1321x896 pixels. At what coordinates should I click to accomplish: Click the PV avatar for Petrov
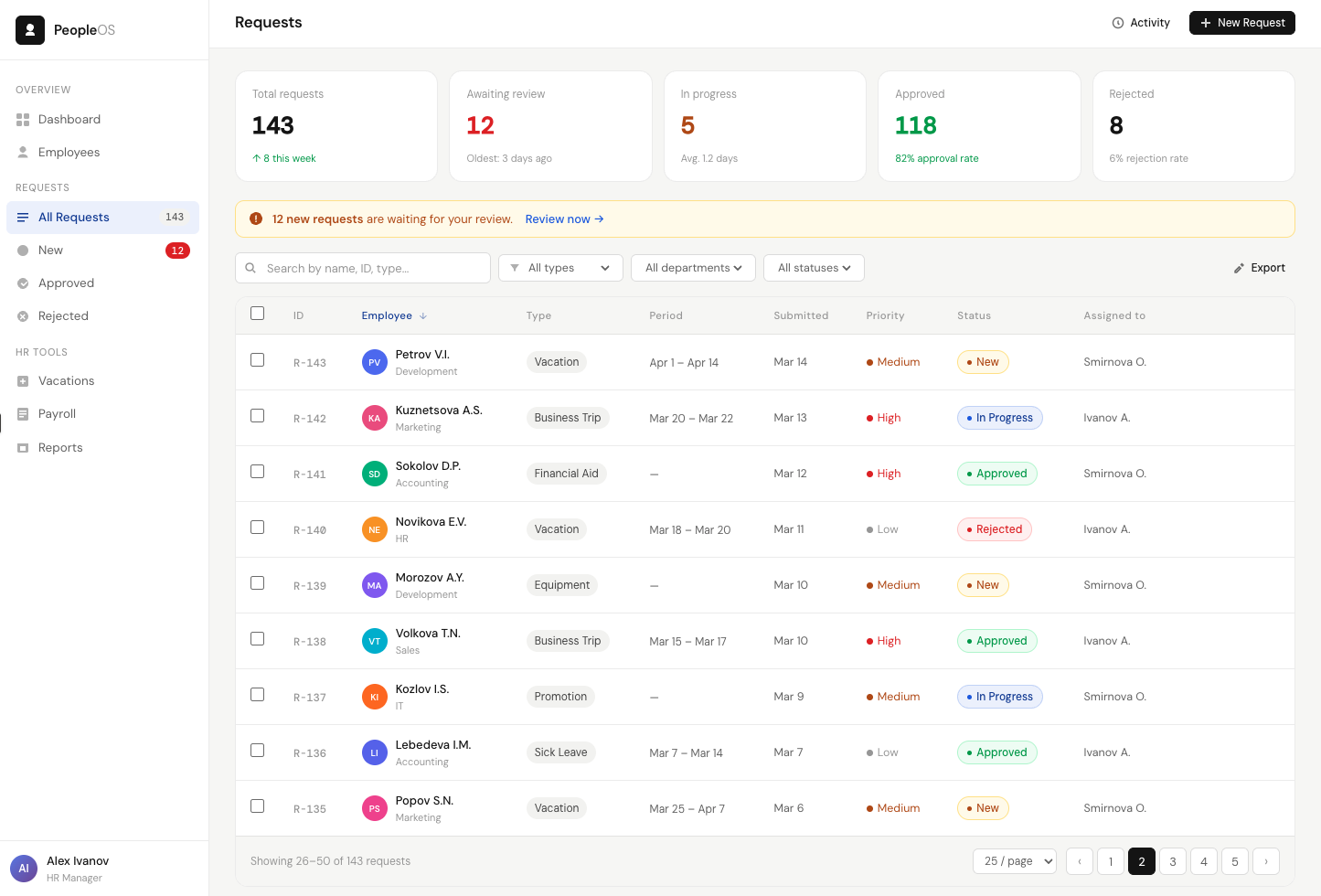(375, 363)
